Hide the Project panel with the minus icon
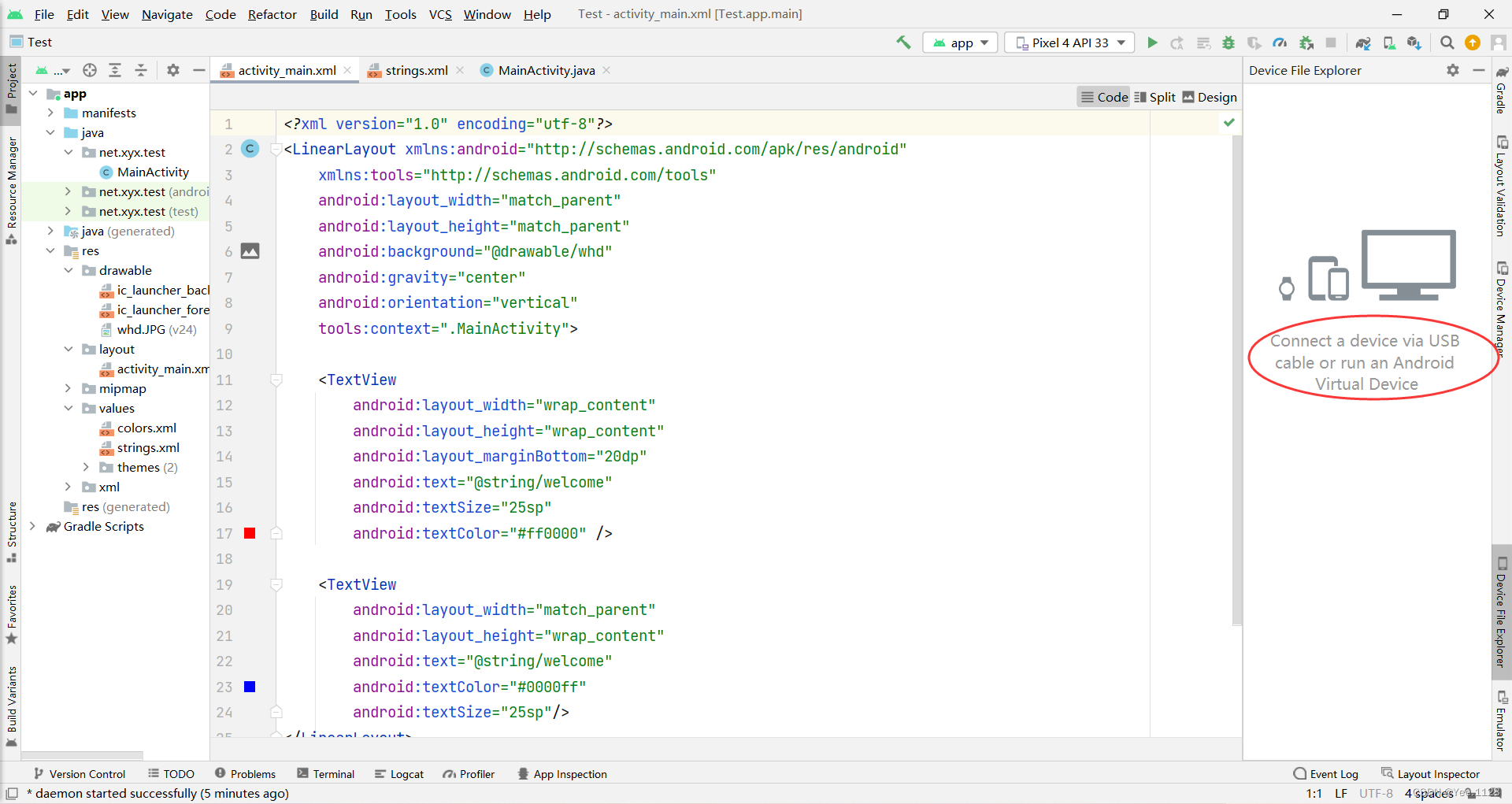 click(199, 70)
